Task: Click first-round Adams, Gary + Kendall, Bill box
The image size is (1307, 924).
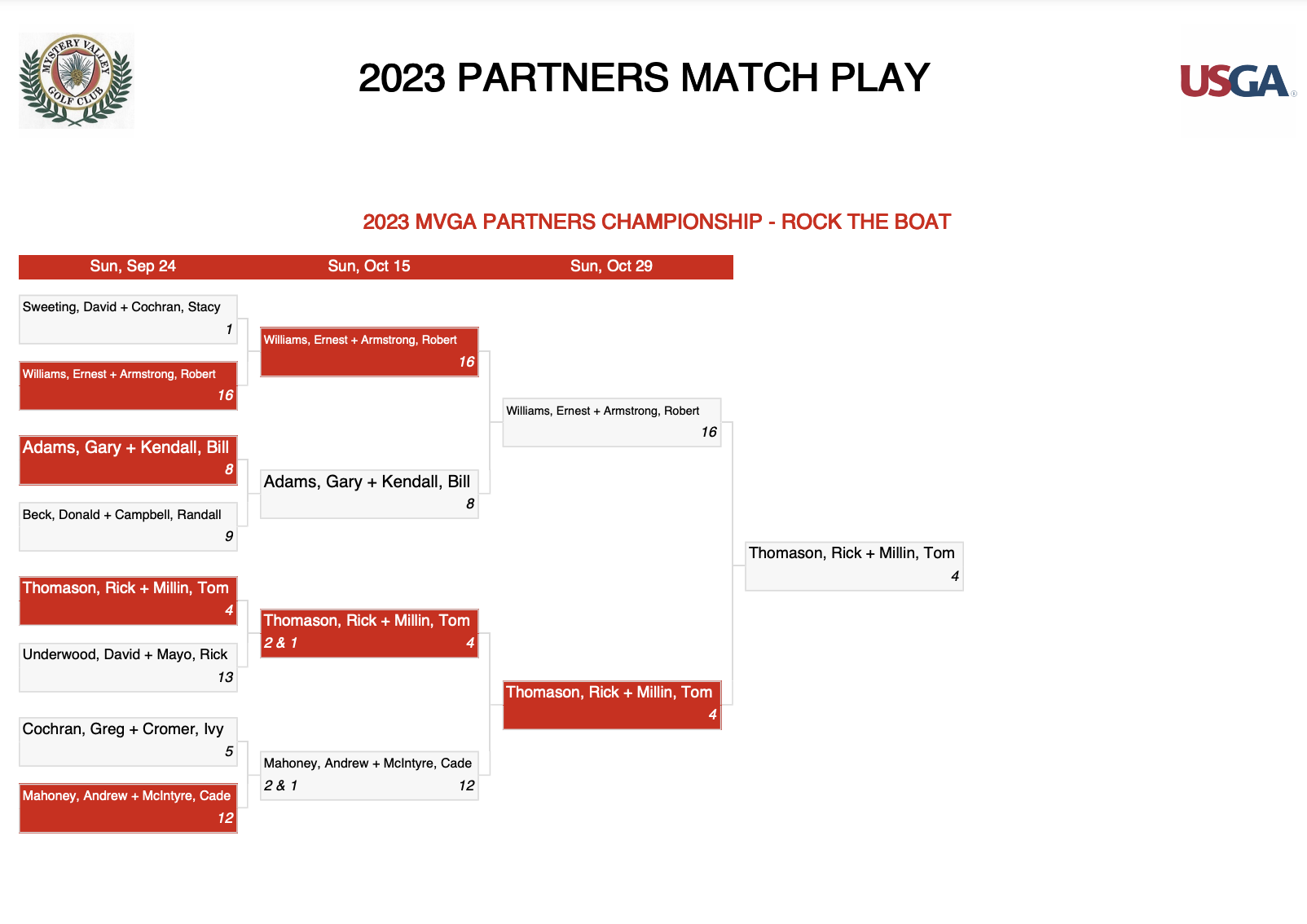Action: (x=128, y=460)
